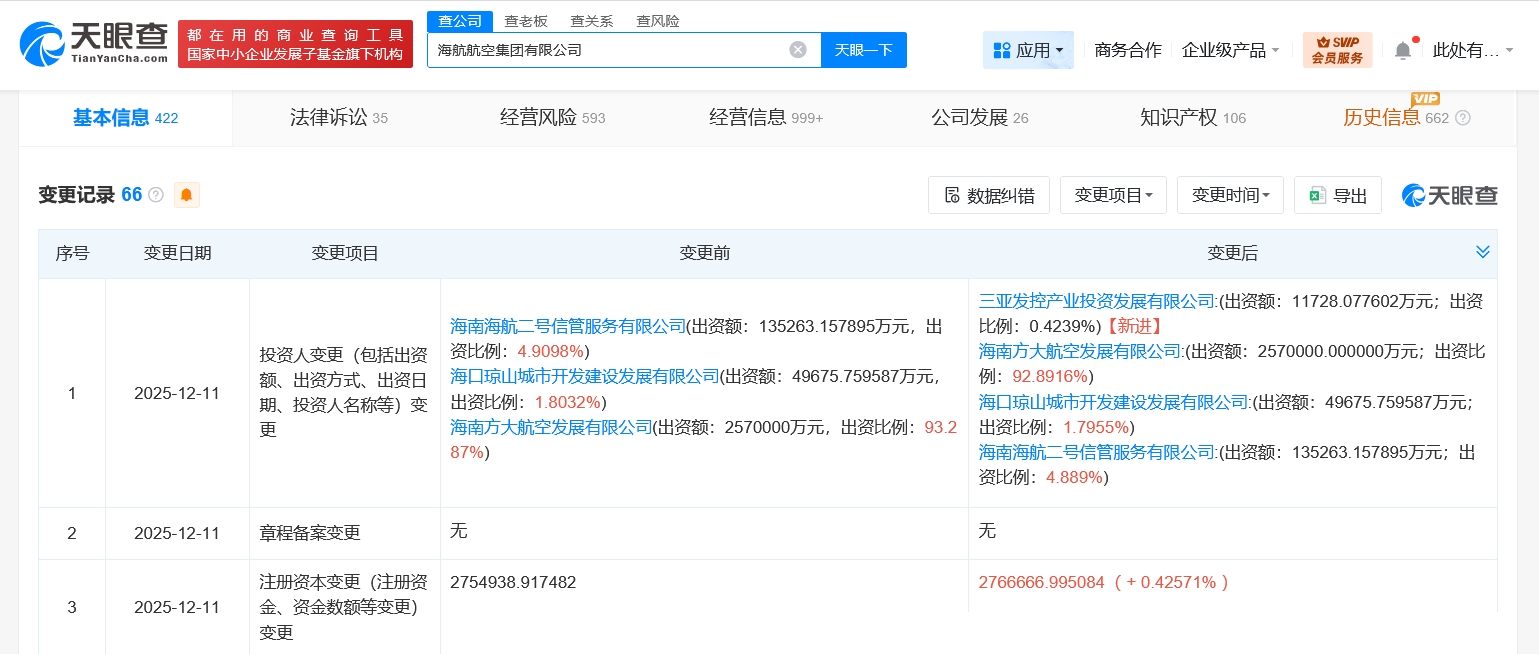
Task: Click the 注册资本变更 item cell in row 3
Action: point(344,607)
